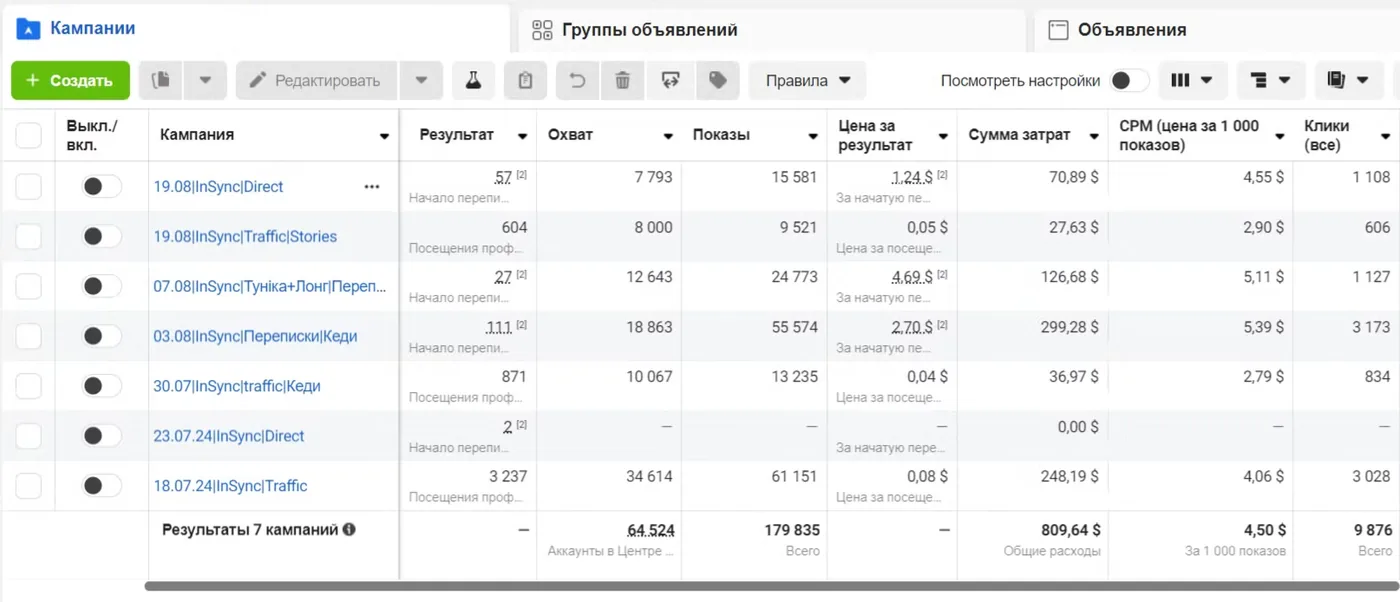Image resolution: width=1400 pixels, height=602 pixels.
Task: Open the three-dot menu for 19.08|InSync|Direct
Action: click(372, 187)
